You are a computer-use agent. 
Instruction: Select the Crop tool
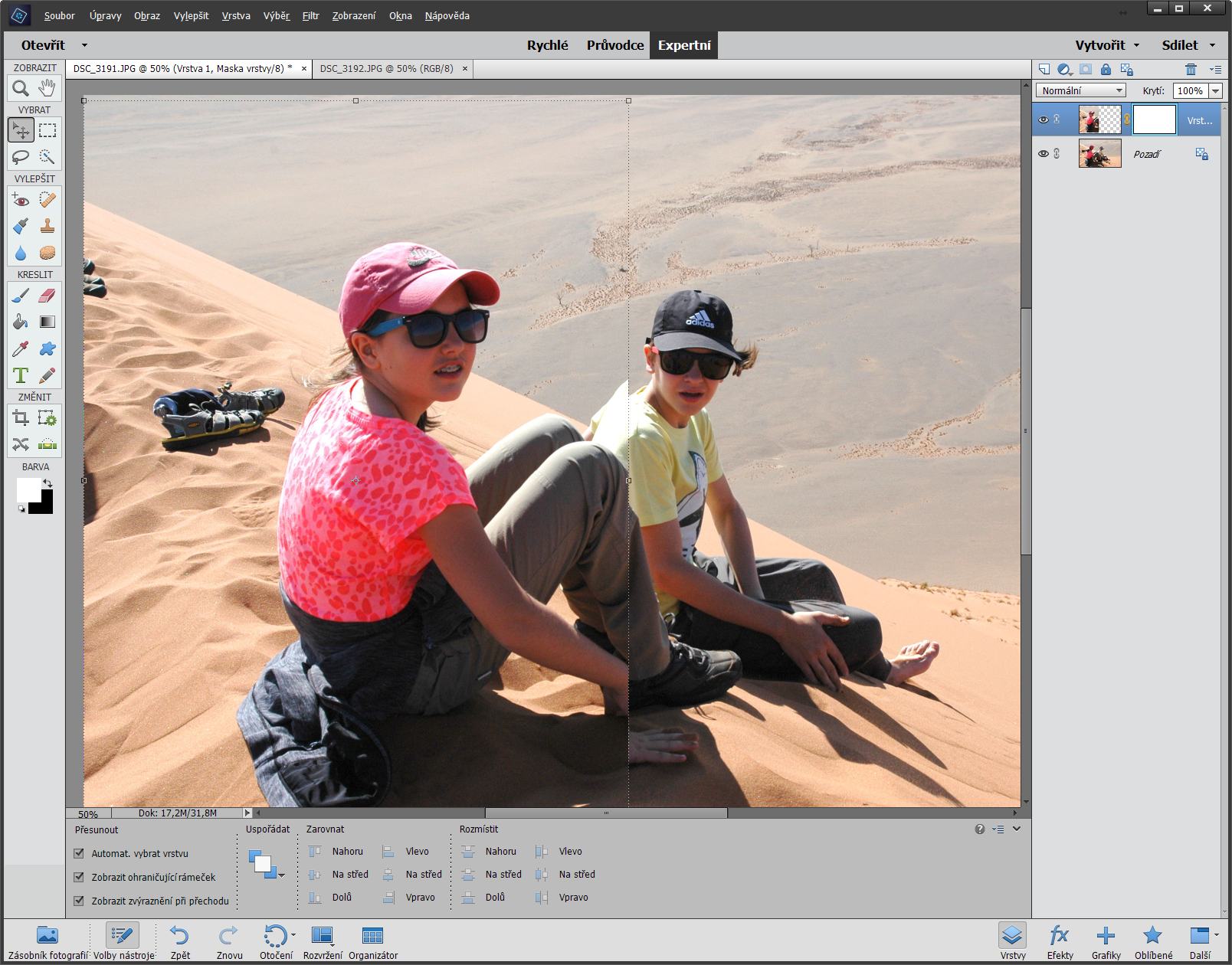pos(21,418)
